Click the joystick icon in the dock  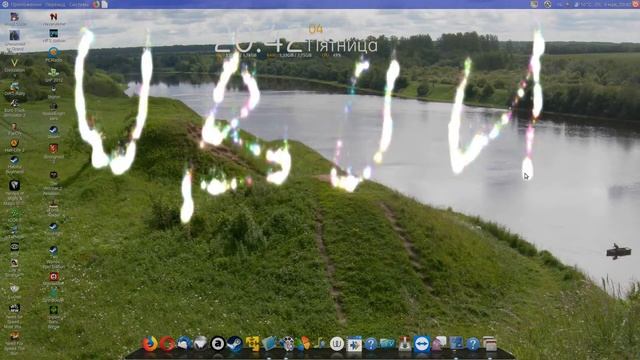pos(404,344)
